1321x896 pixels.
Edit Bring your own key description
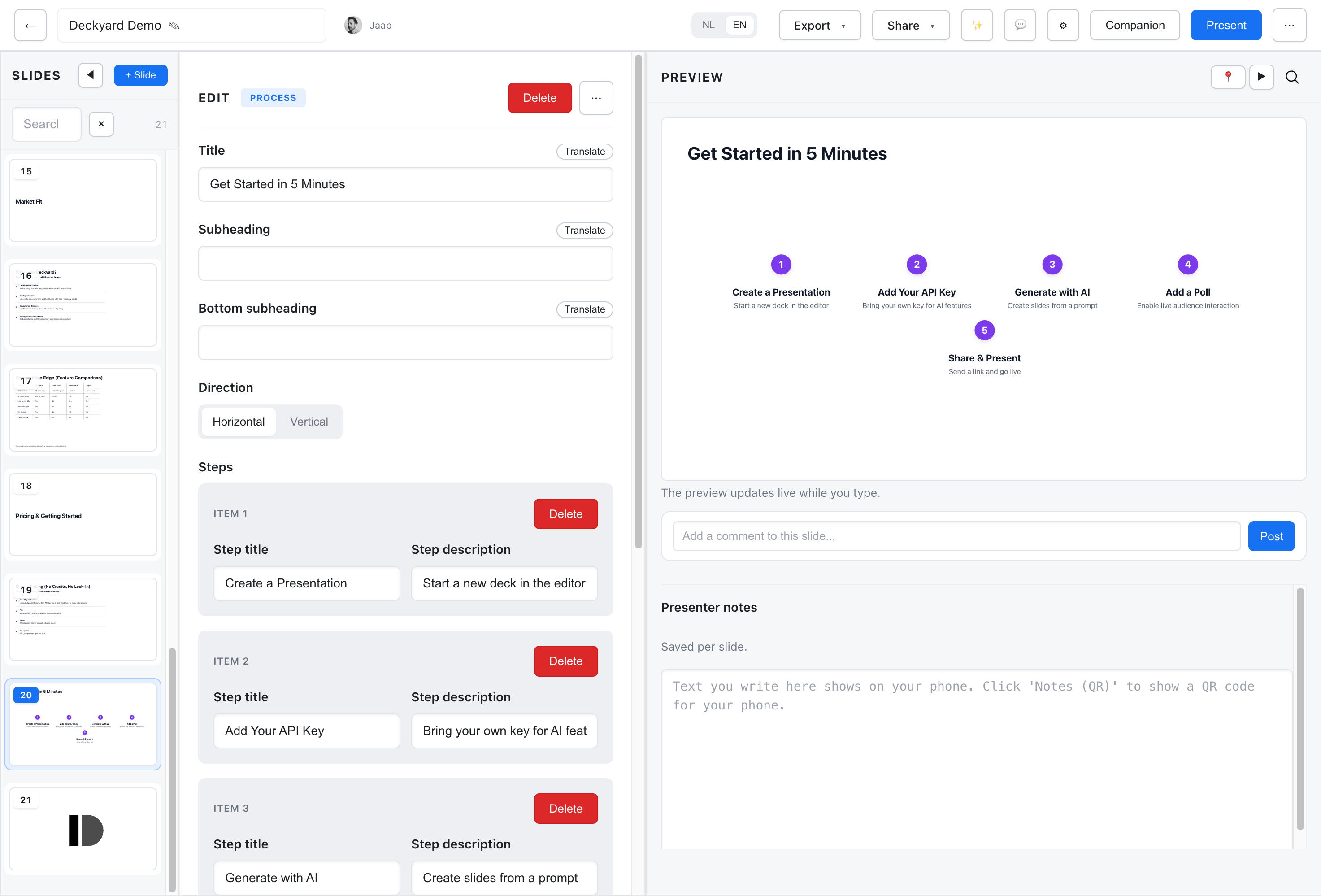click(x=504, y=731)
